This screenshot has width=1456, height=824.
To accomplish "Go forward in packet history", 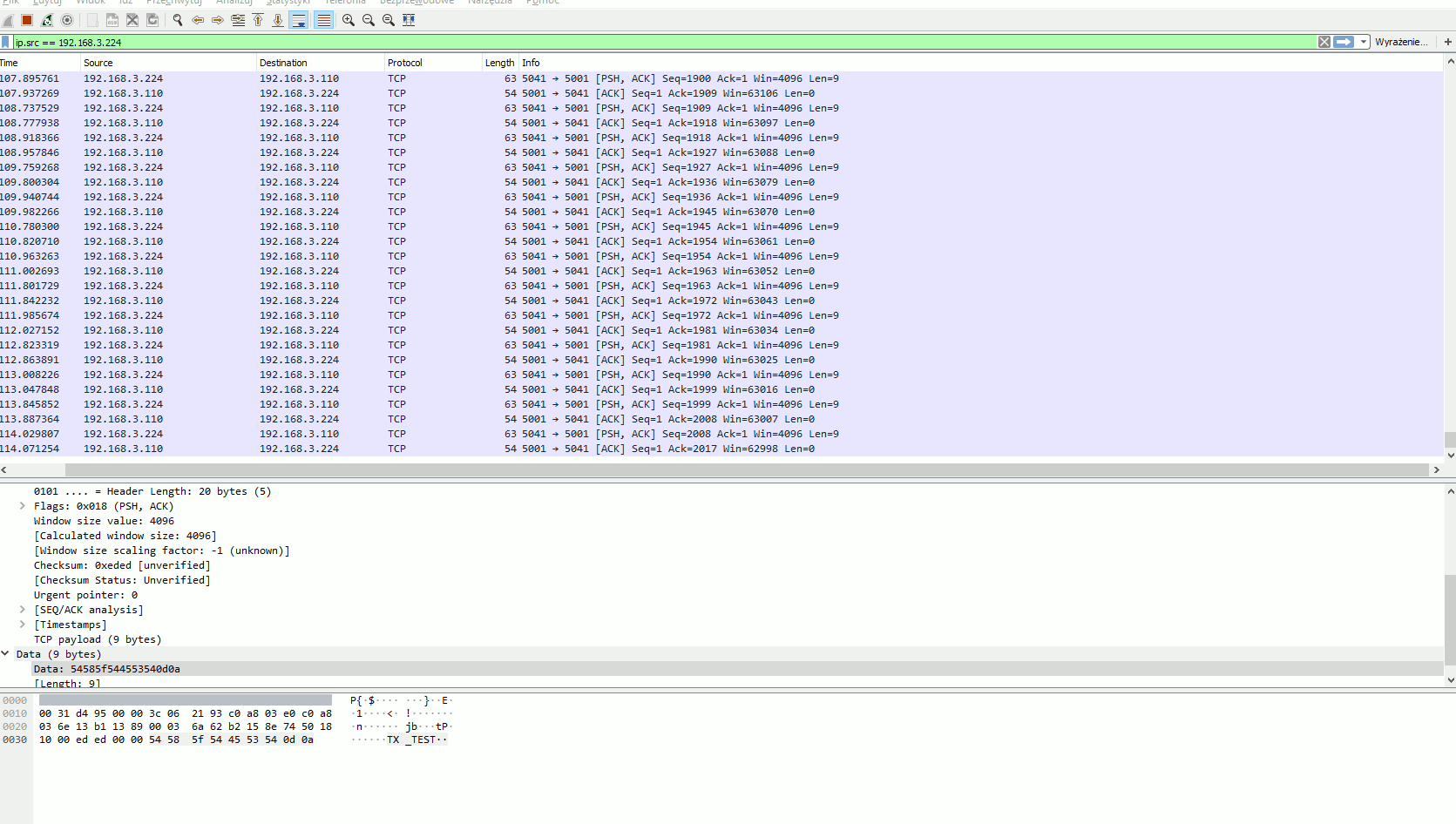I will 218,20.
